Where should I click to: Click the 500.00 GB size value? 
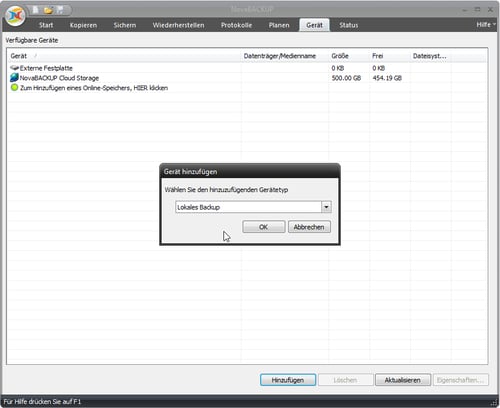tap(346, 78)
